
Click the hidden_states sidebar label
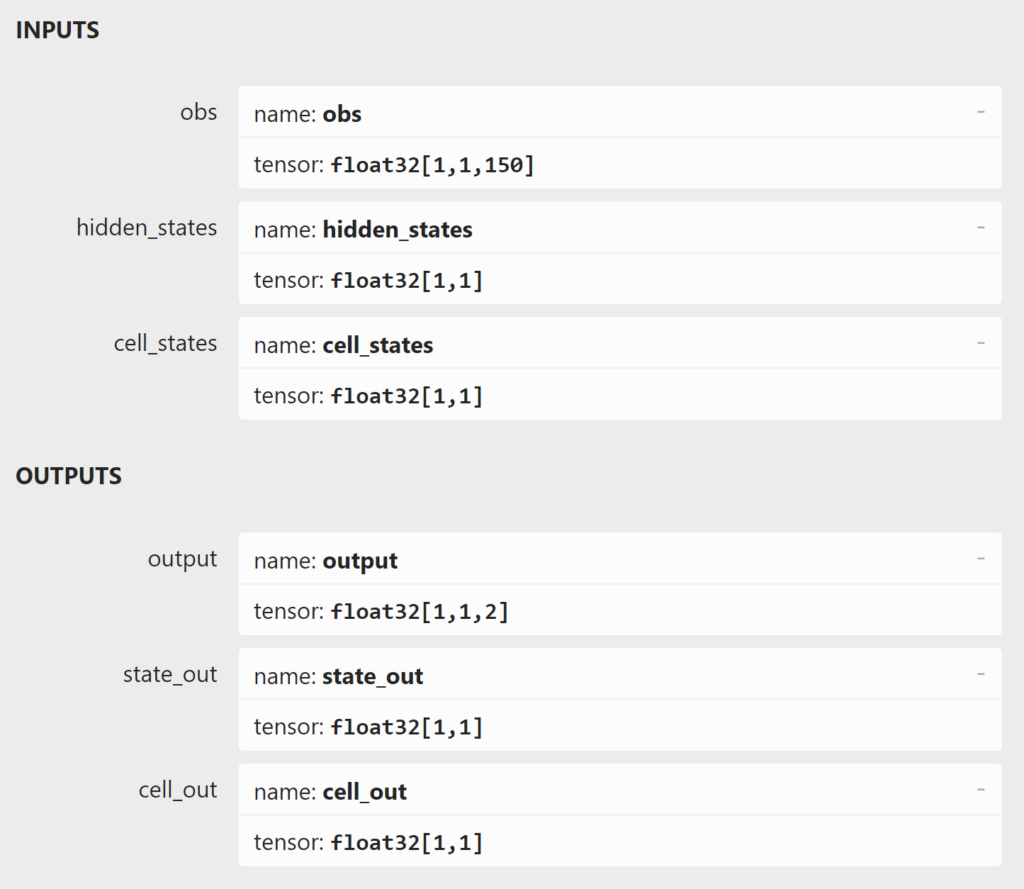point(147,228)
